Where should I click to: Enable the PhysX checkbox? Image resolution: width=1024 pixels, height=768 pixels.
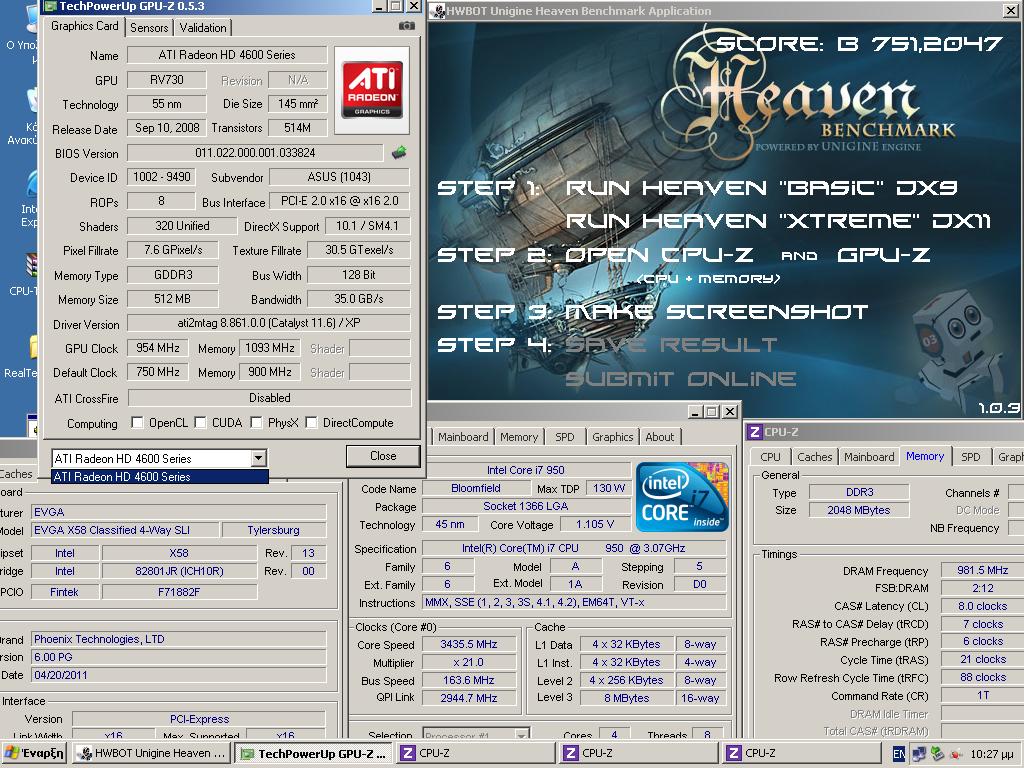click(x=257, y=423)
